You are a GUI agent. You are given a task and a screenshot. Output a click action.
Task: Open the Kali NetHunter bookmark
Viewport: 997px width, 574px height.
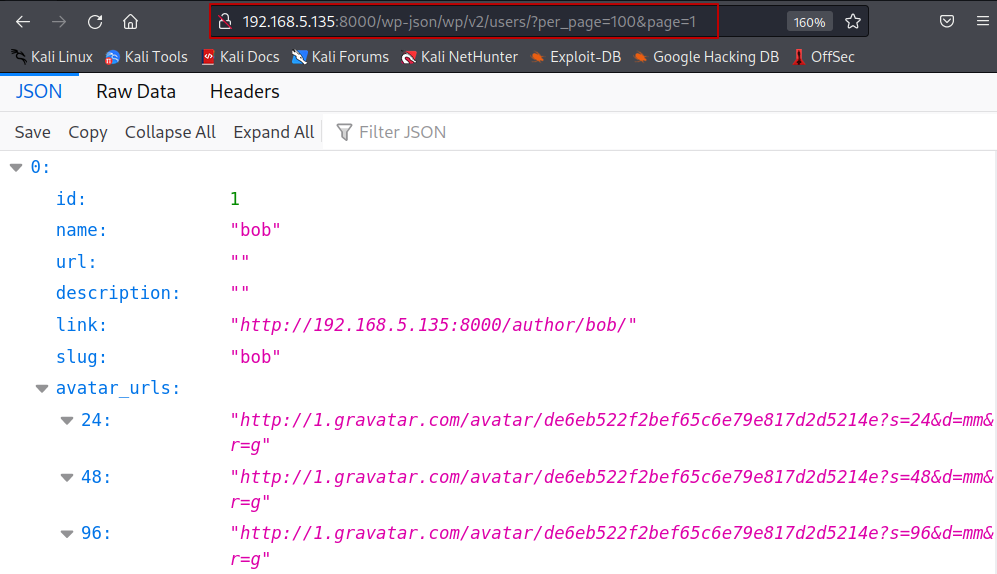[460, 57]
